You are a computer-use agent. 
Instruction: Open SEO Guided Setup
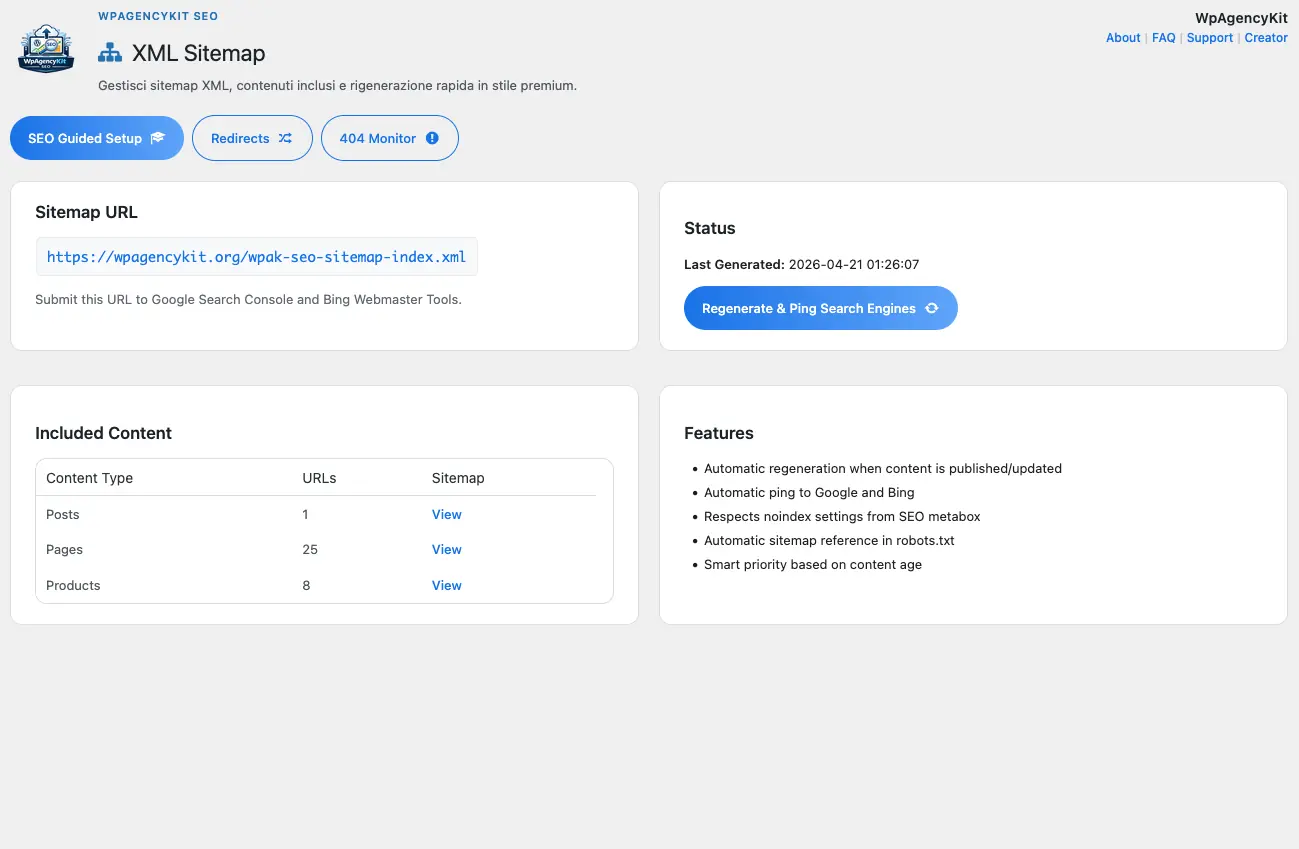(x=97, y=138)
